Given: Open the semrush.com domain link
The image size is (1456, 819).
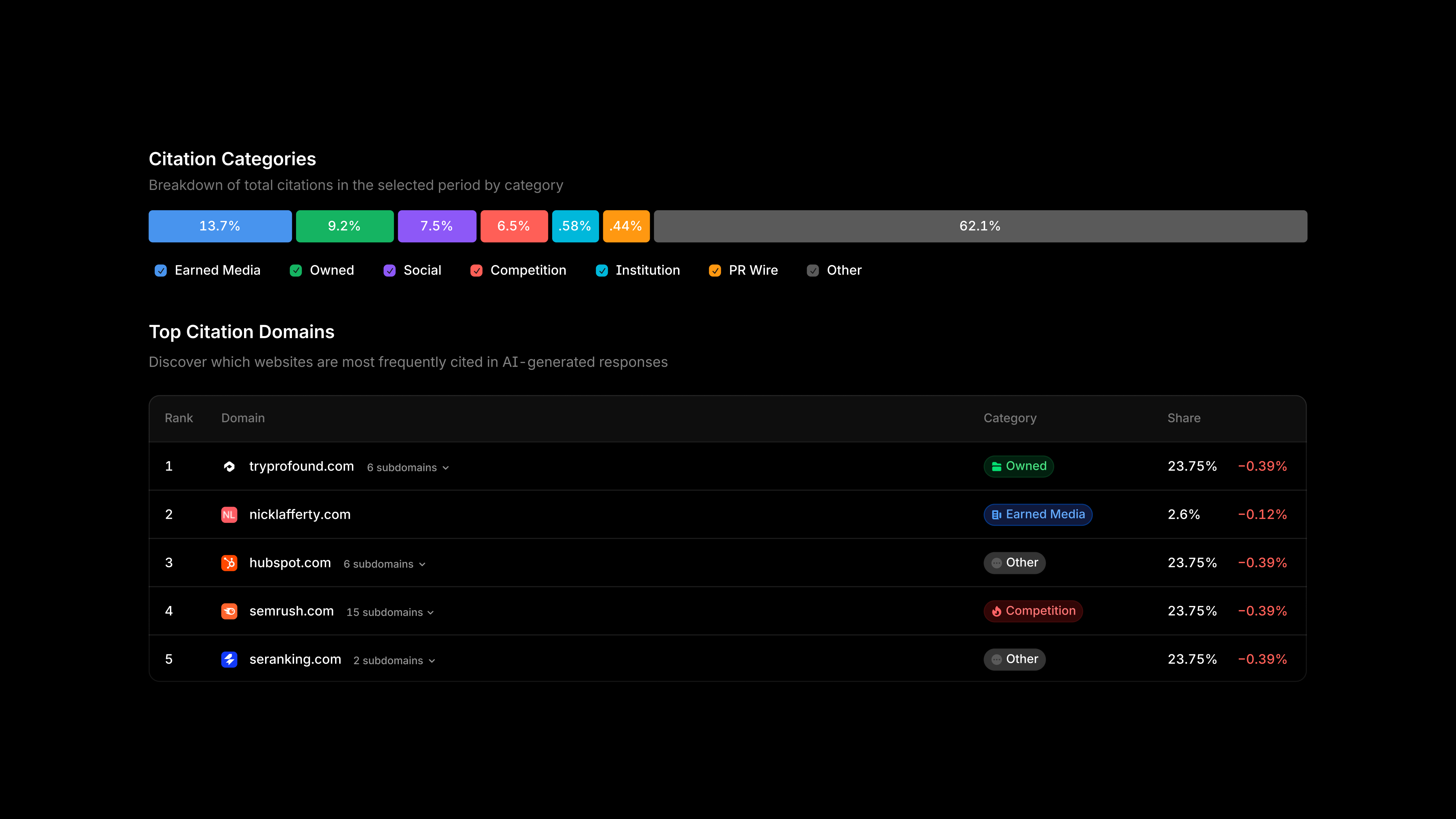Looking at the screenshot, I should click(291, 611).
